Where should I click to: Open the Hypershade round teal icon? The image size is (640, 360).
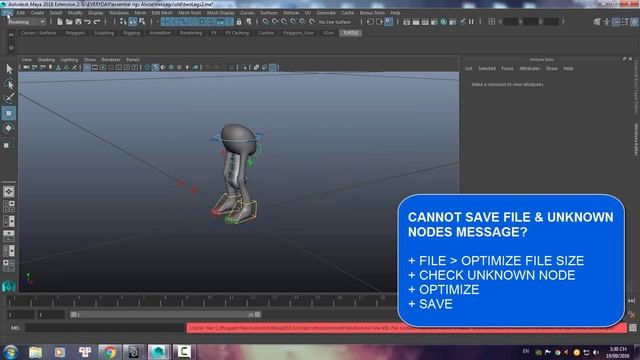[x=444, y=22]
